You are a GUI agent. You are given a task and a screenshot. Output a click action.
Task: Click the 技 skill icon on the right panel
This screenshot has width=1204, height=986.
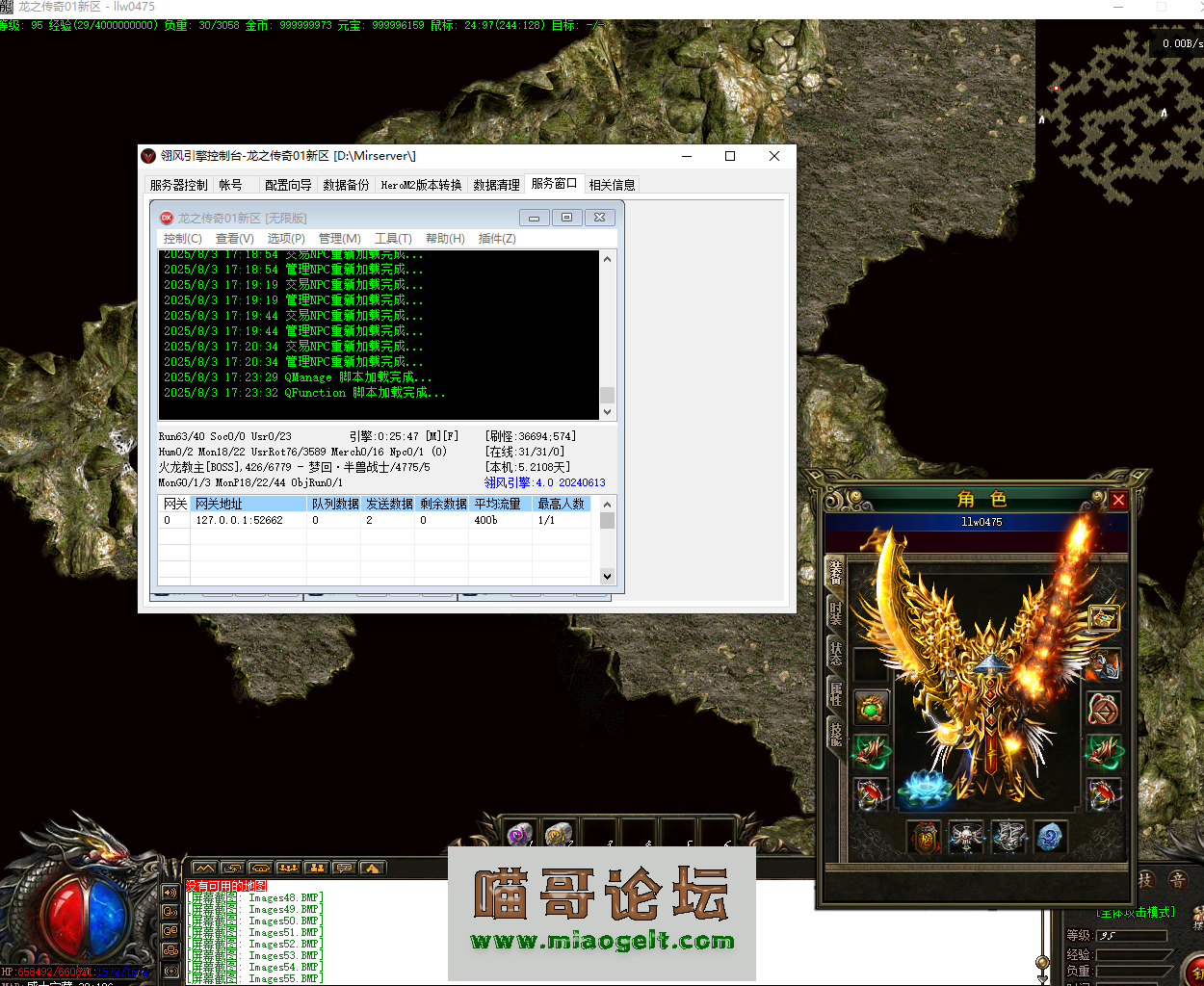point(1145,878)
